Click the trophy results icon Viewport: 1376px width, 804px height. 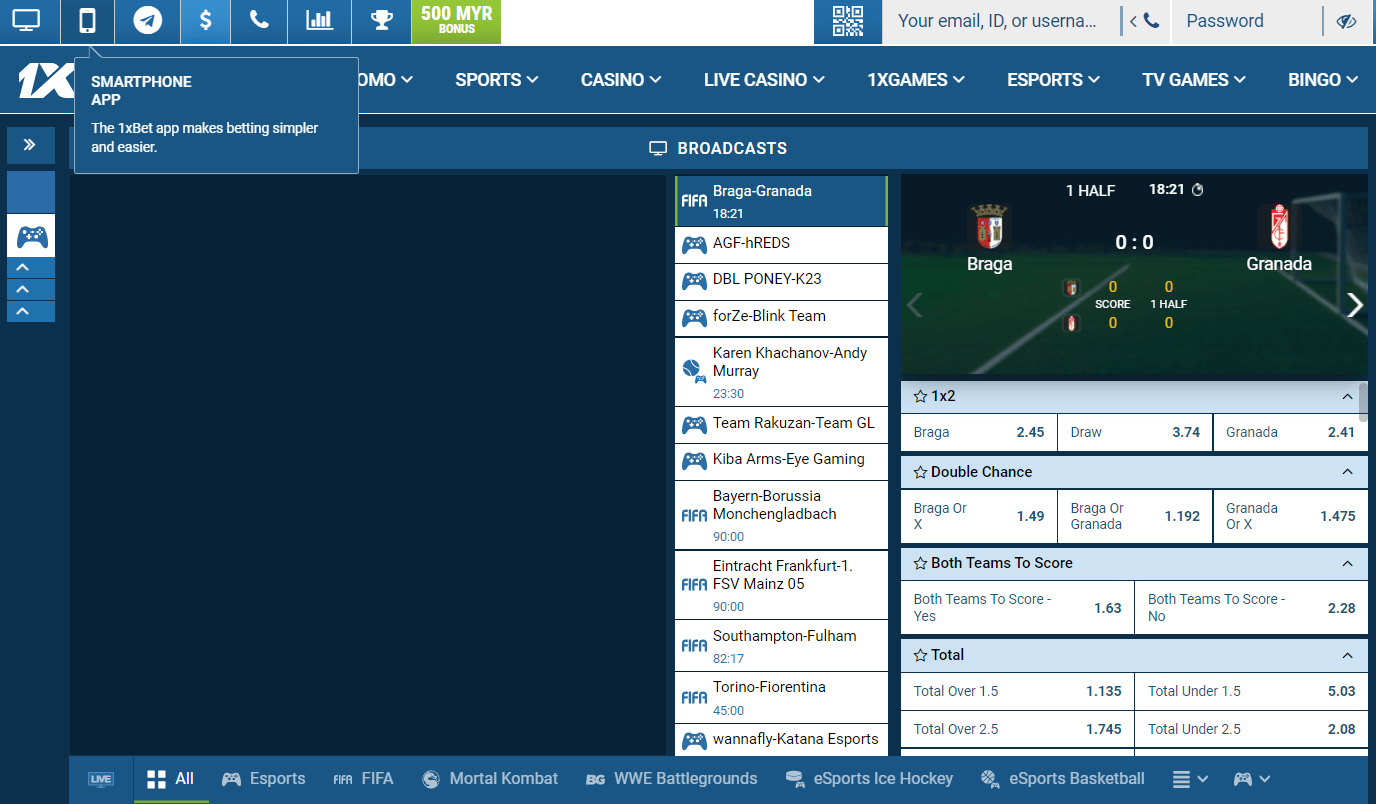pyautogui.click(x=381, y=20)
